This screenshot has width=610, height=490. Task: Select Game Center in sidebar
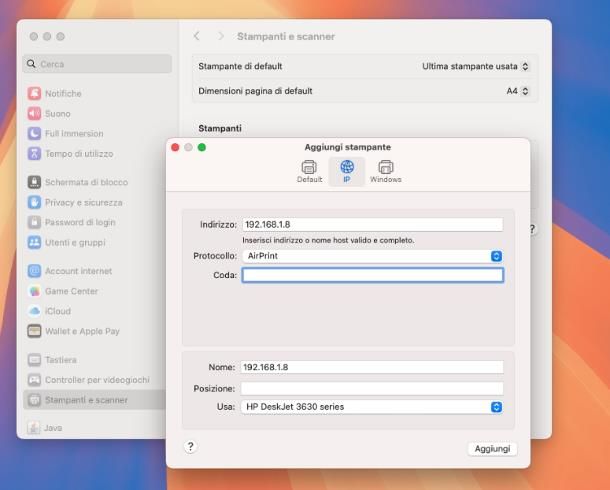pyautogui.click(x=71, y=291)
